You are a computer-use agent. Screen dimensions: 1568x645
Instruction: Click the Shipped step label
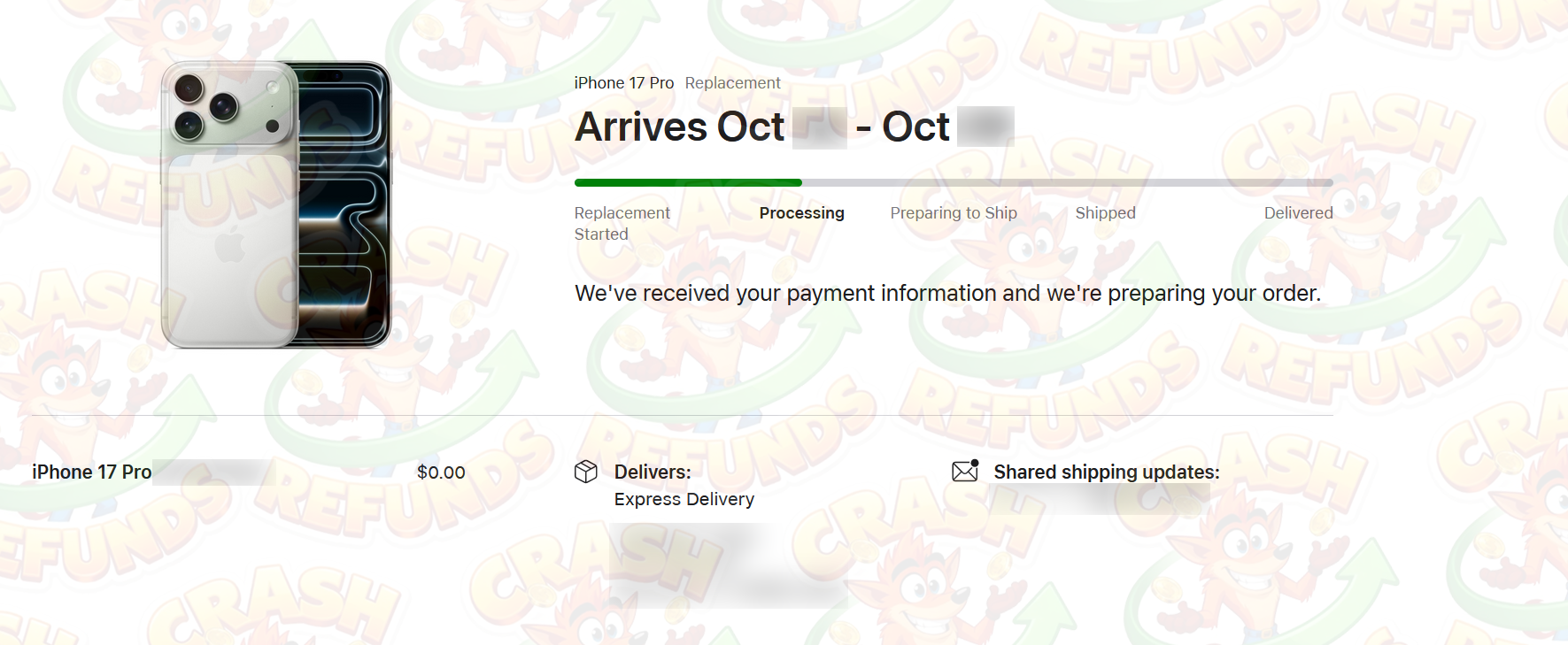1105,213
